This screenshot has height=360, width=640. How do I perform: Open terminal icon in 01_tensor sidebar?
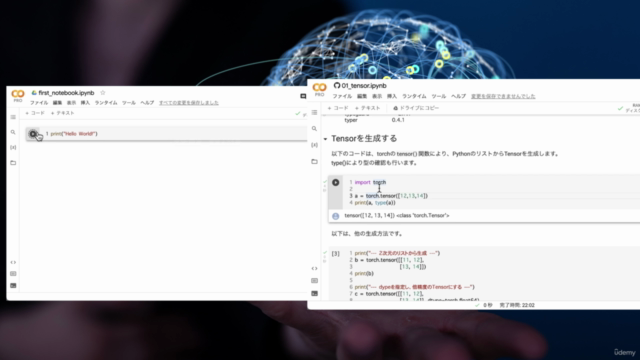pyautogui.click(x=314, y=293)
